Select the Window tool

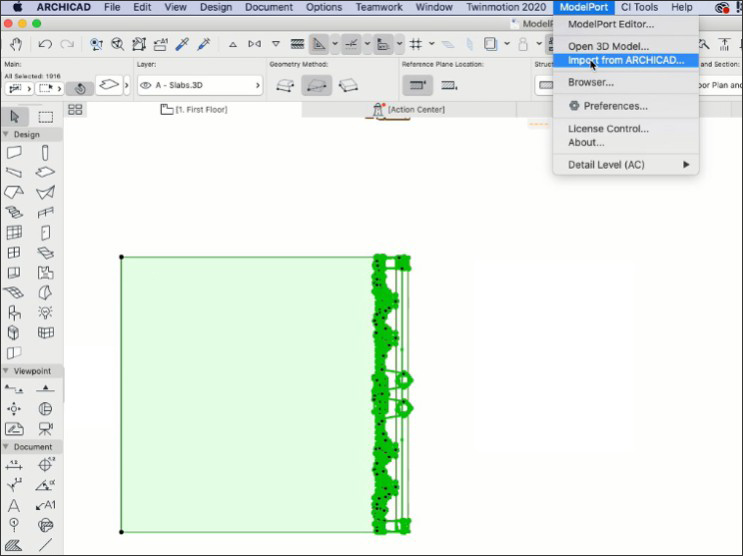(x=14, y=252)
